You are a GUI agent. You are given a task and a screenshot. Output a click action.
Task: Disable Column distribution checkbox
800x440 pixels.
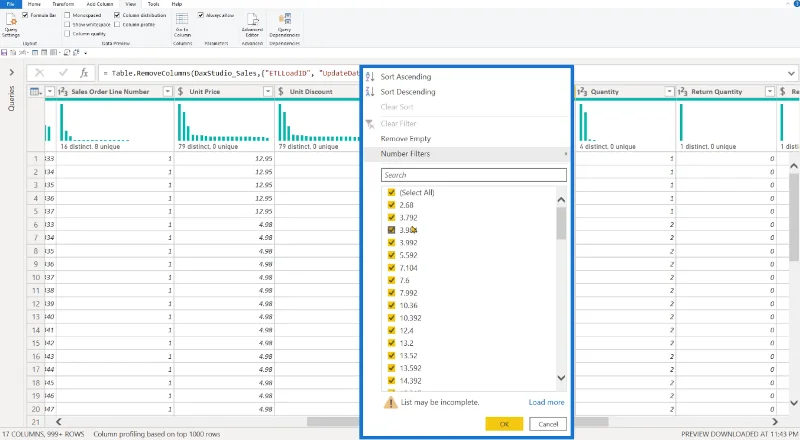(117, 15)
